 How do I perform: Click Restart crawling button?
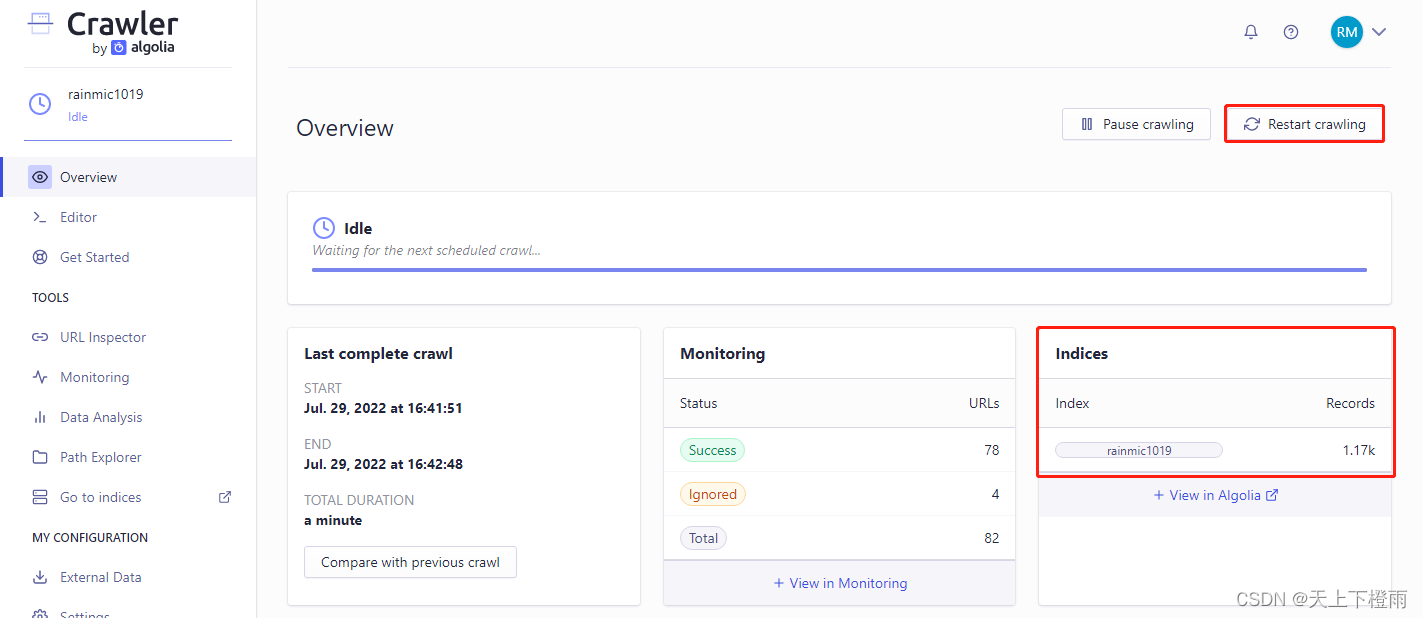click(x=1304, y=124)
